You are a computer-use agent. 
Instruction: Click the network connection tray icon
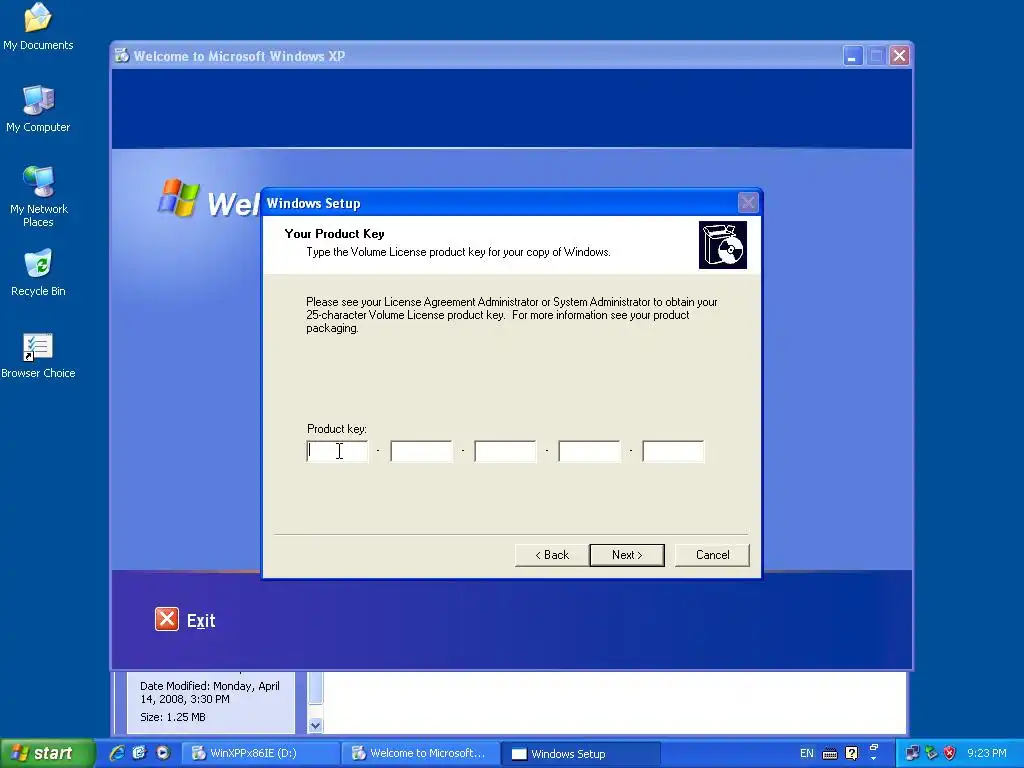(912, 754)
